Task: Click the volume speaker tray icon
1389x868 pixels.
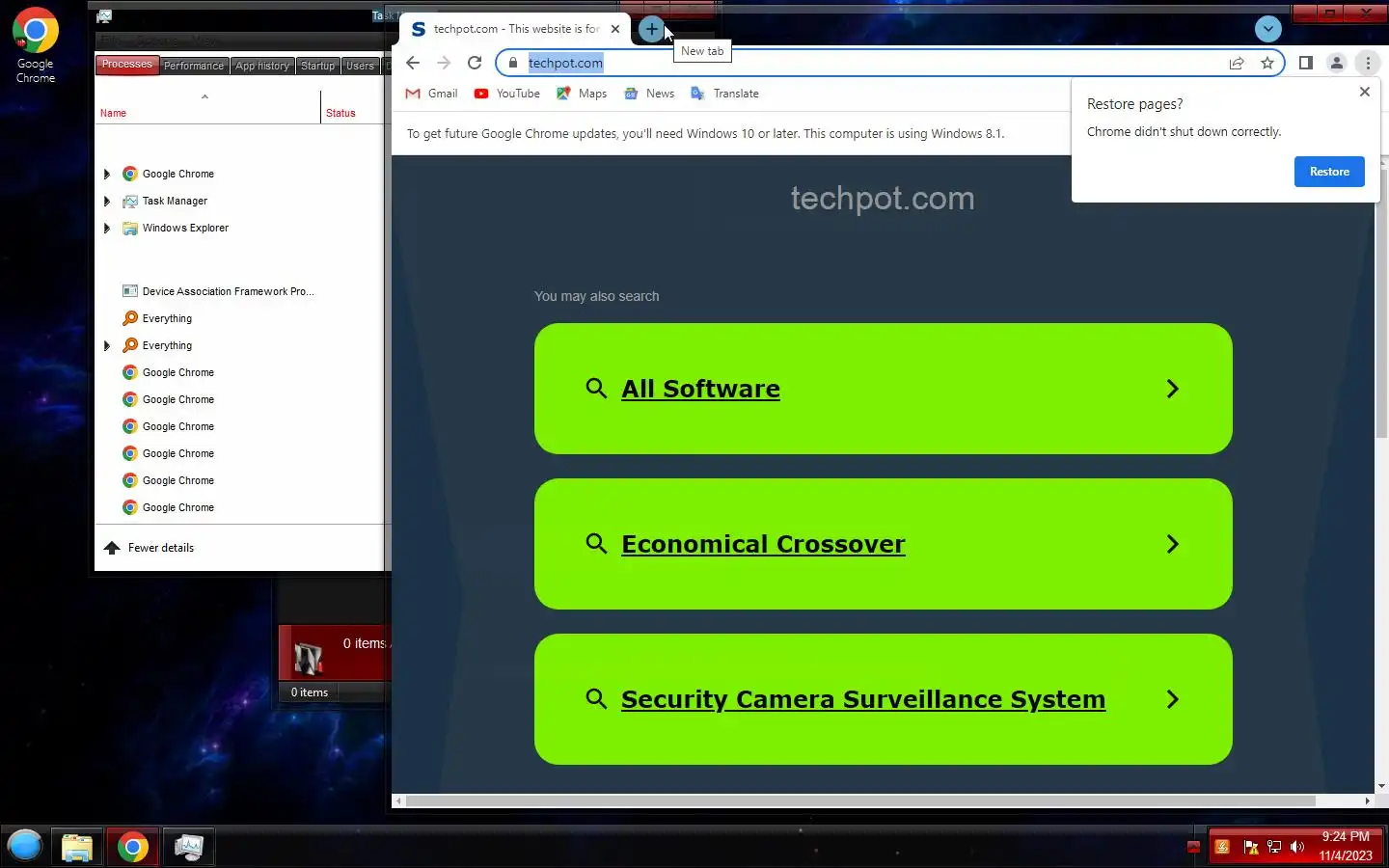Action: pos(1297,847)
